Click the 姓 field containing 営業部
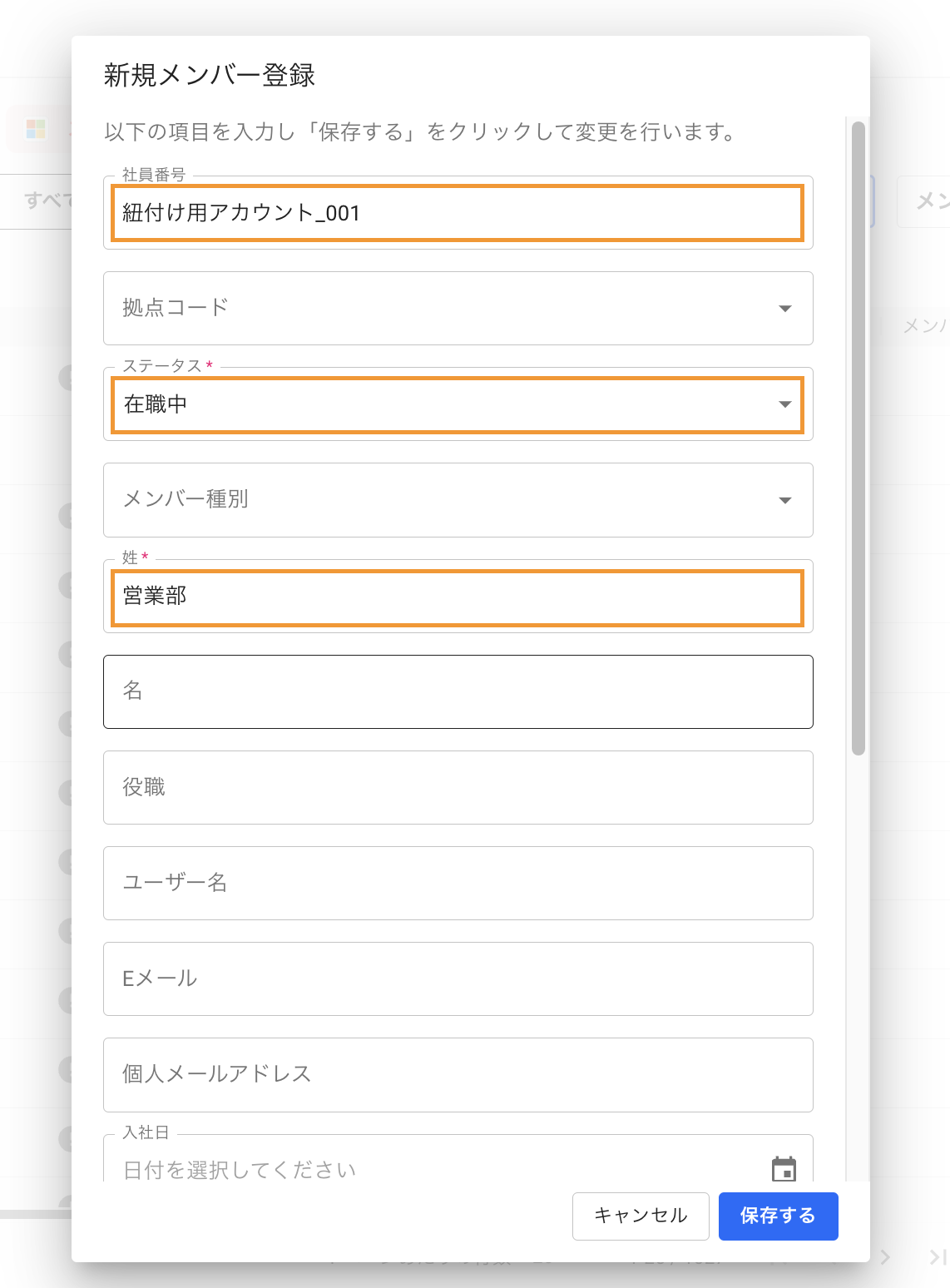Screen dimensions: 950x1288 tap(458, 597)
